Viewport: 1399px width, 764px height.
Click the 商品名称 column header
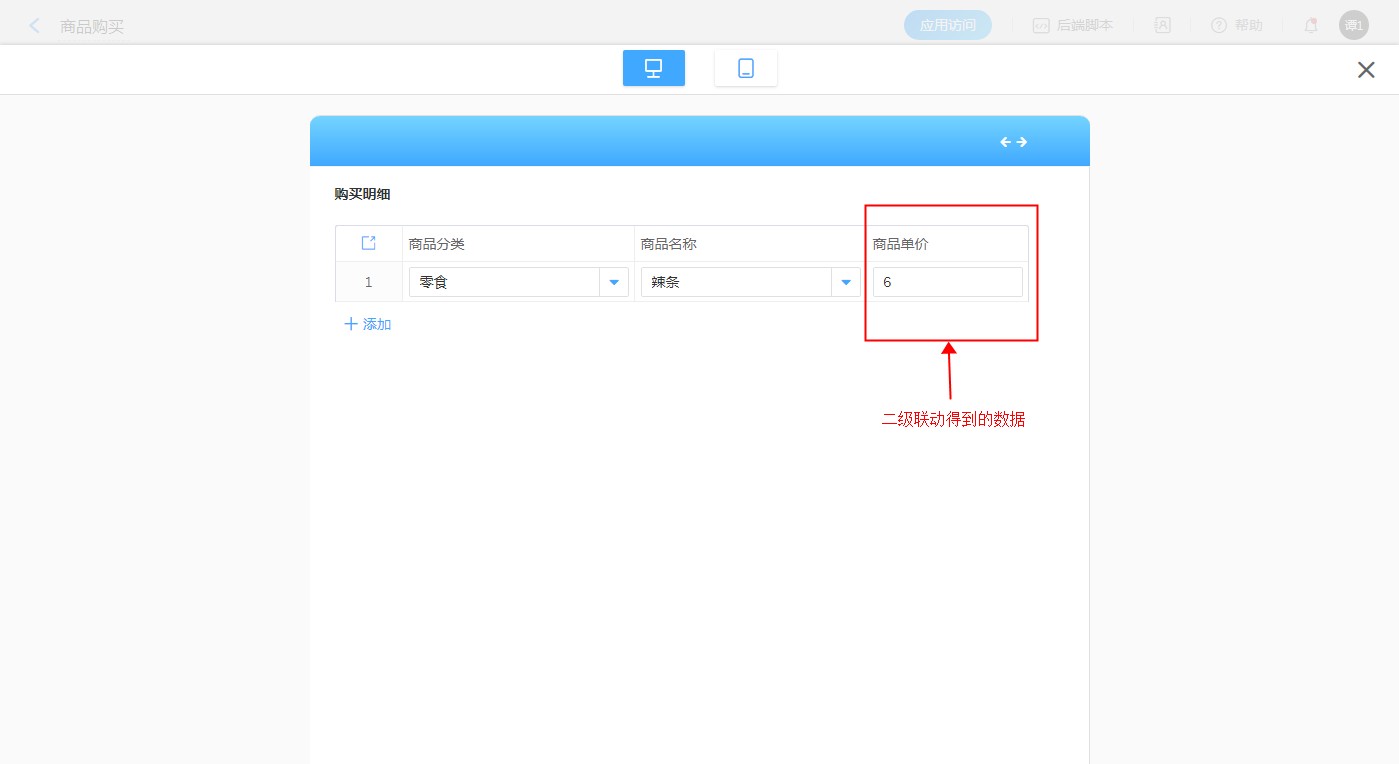tap(669, 244)
